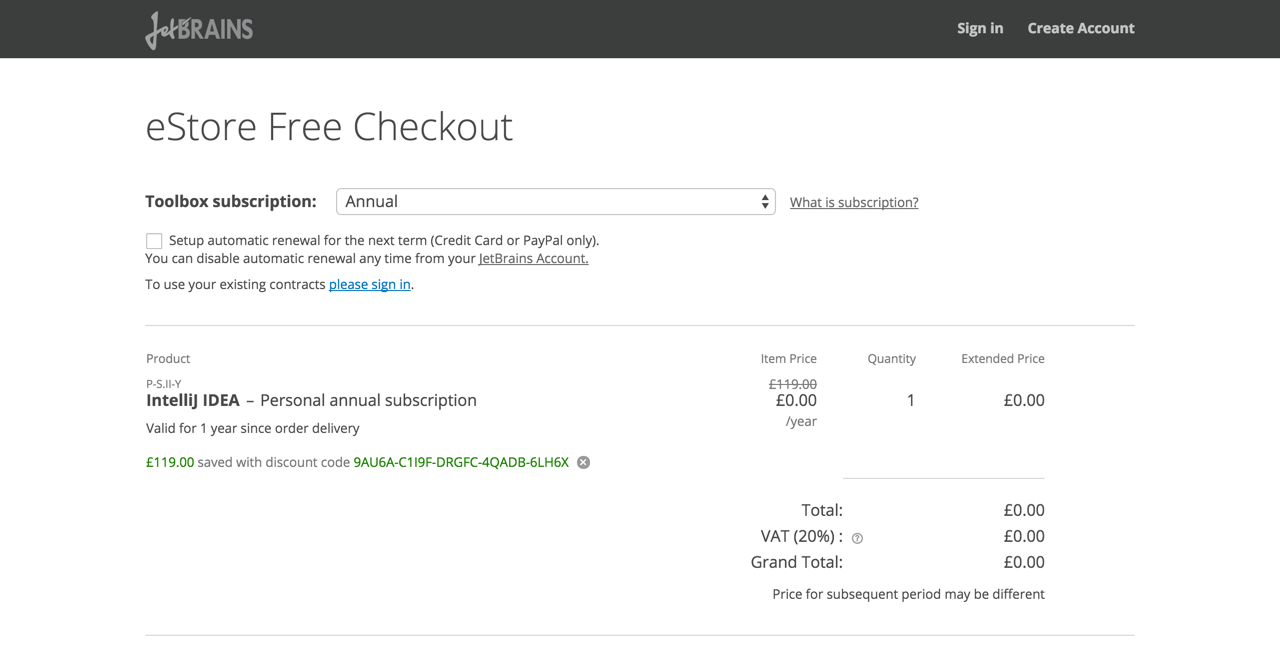This screenshot has width=1280, height=653.
Task: Click the Extended Price column header
Action: click(1002, 358)
